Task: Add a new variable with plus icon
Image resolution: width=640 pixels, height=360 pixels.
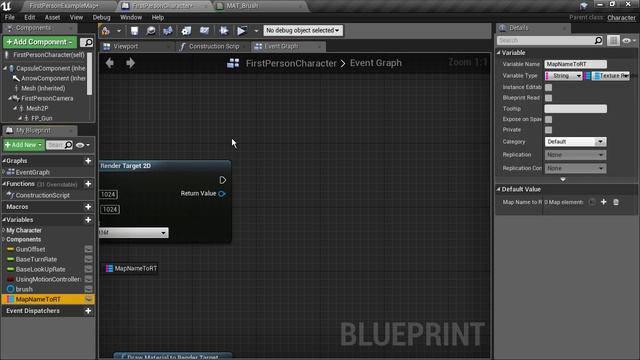Action: 88,220
